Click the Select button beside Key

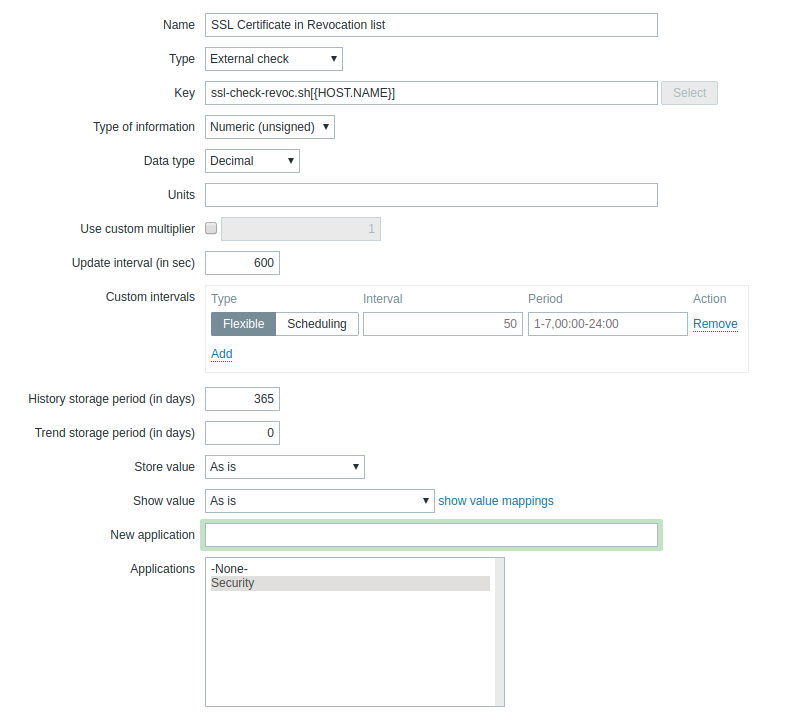click(689, 93)
